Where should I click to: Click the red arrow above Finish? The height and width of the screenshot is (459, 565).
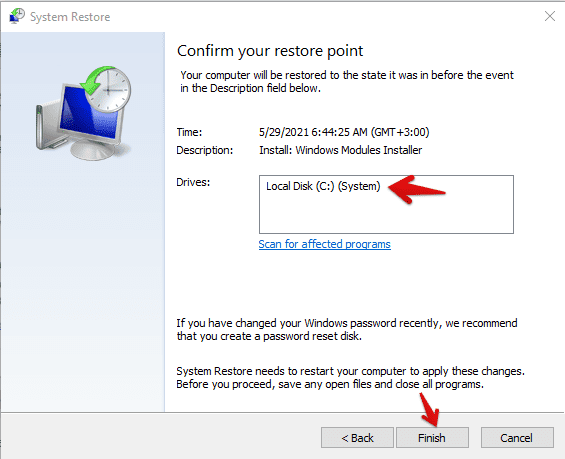pos(430,410)
